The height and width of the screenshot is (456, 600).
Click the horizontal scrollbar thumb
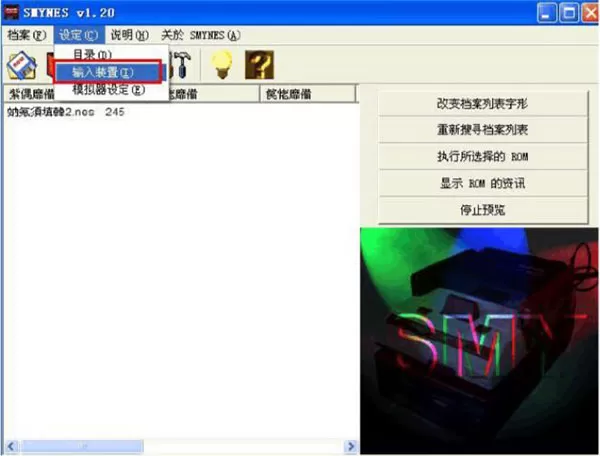(x=83, y=446)
